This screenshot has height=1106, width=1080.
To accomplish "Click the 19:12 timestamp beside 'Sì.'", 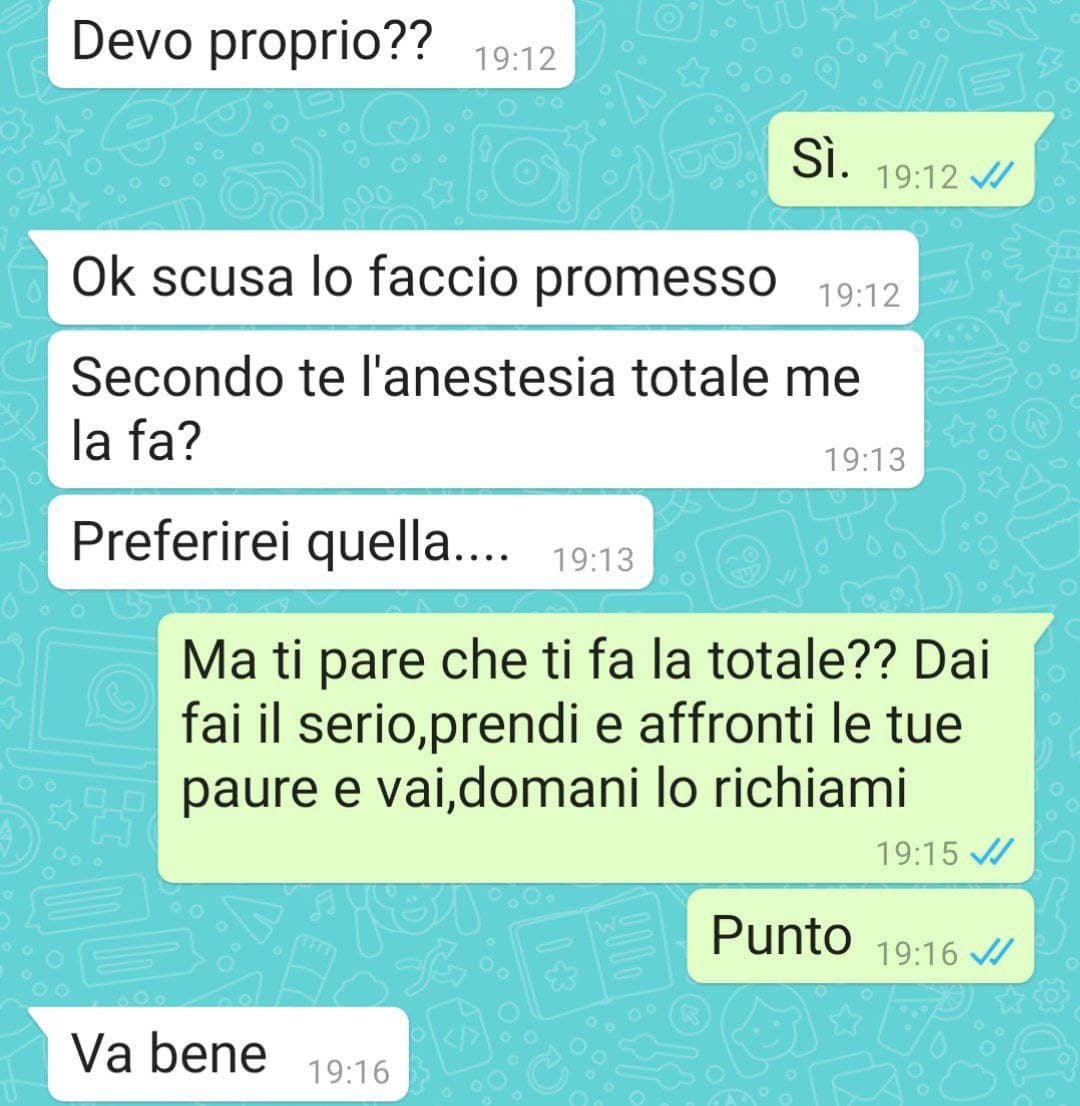I will (917, 178).
